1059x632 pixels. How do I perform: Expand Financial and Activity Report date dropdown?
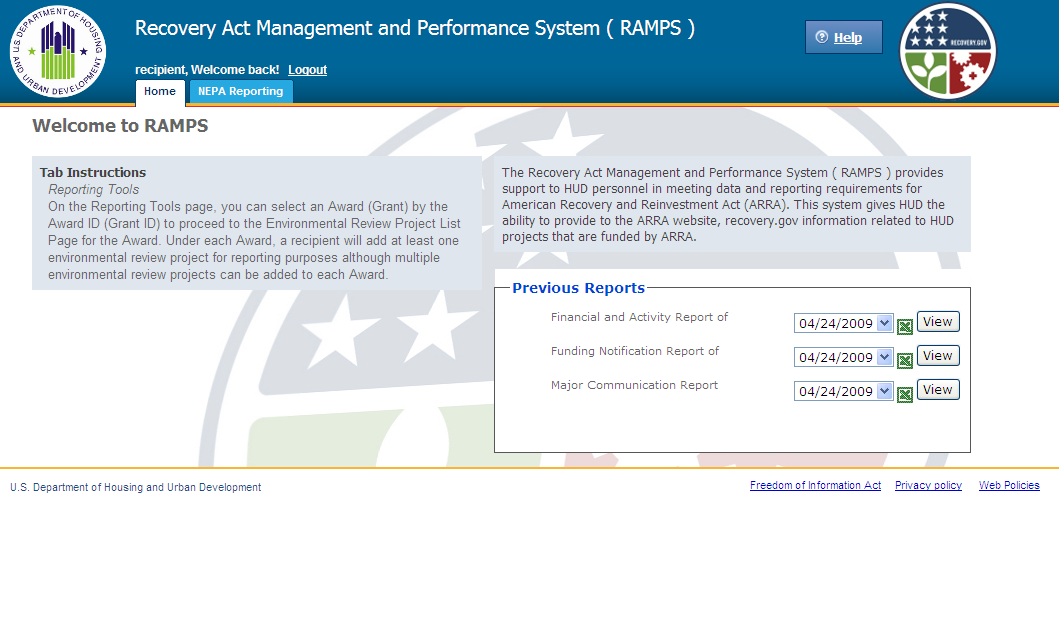click(x=884, y=323)
